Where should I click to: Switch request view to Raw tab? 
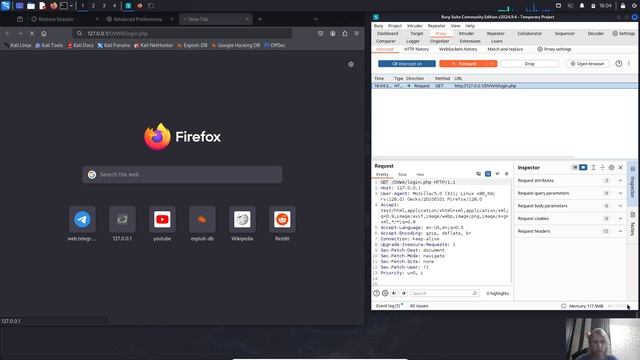pos(402,174)
